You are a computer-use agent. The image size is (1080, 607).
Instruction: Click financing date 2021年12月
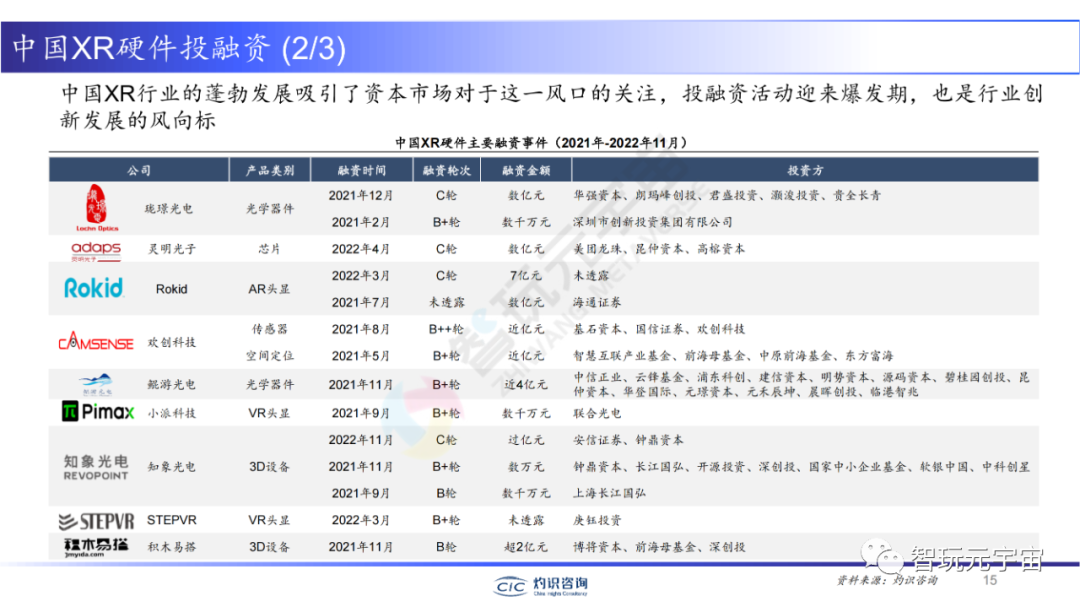click(x=361, y=195)
